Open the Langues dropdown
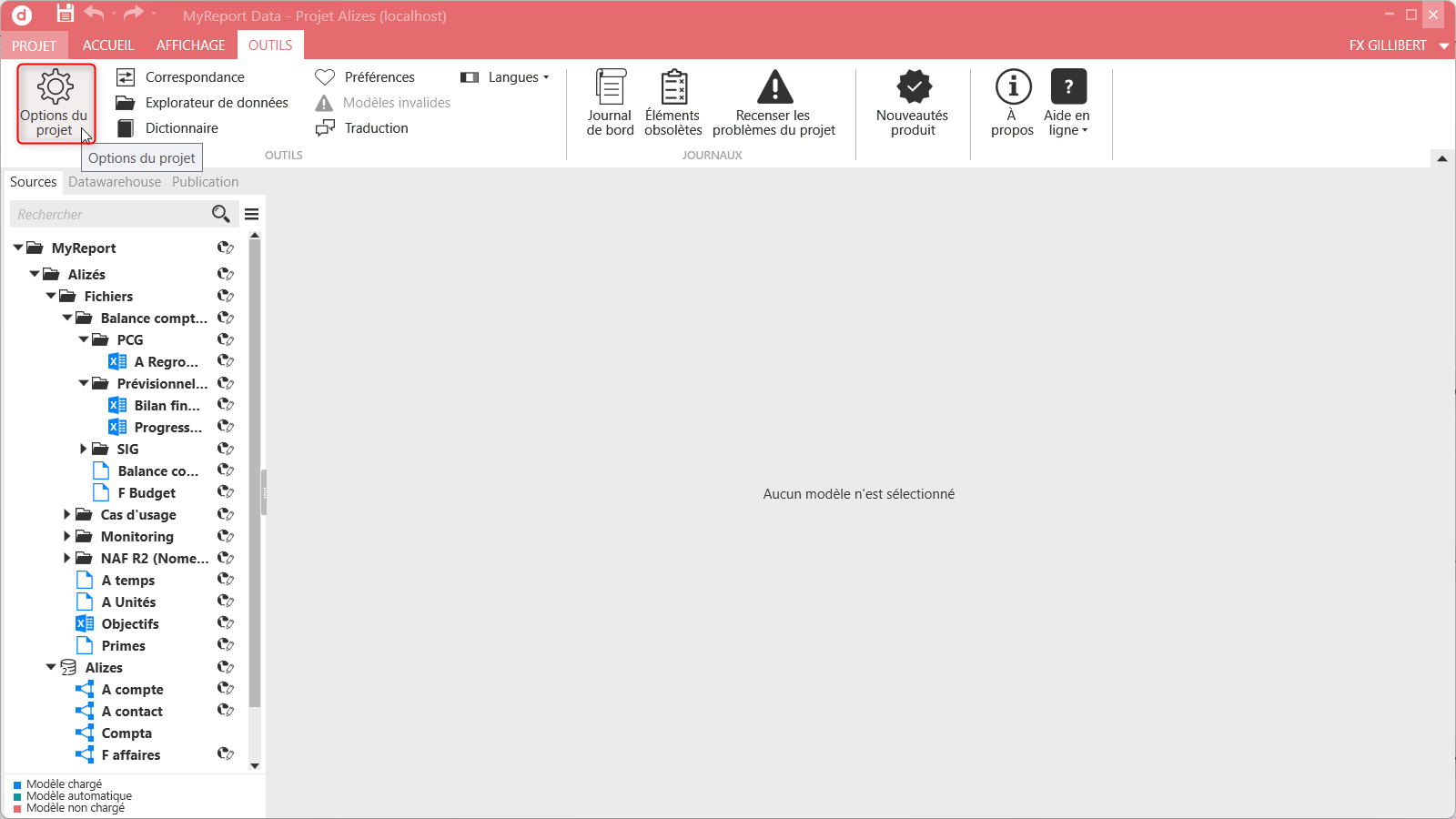The height and width of the screenshot is (819, 1456). (505, 77)
